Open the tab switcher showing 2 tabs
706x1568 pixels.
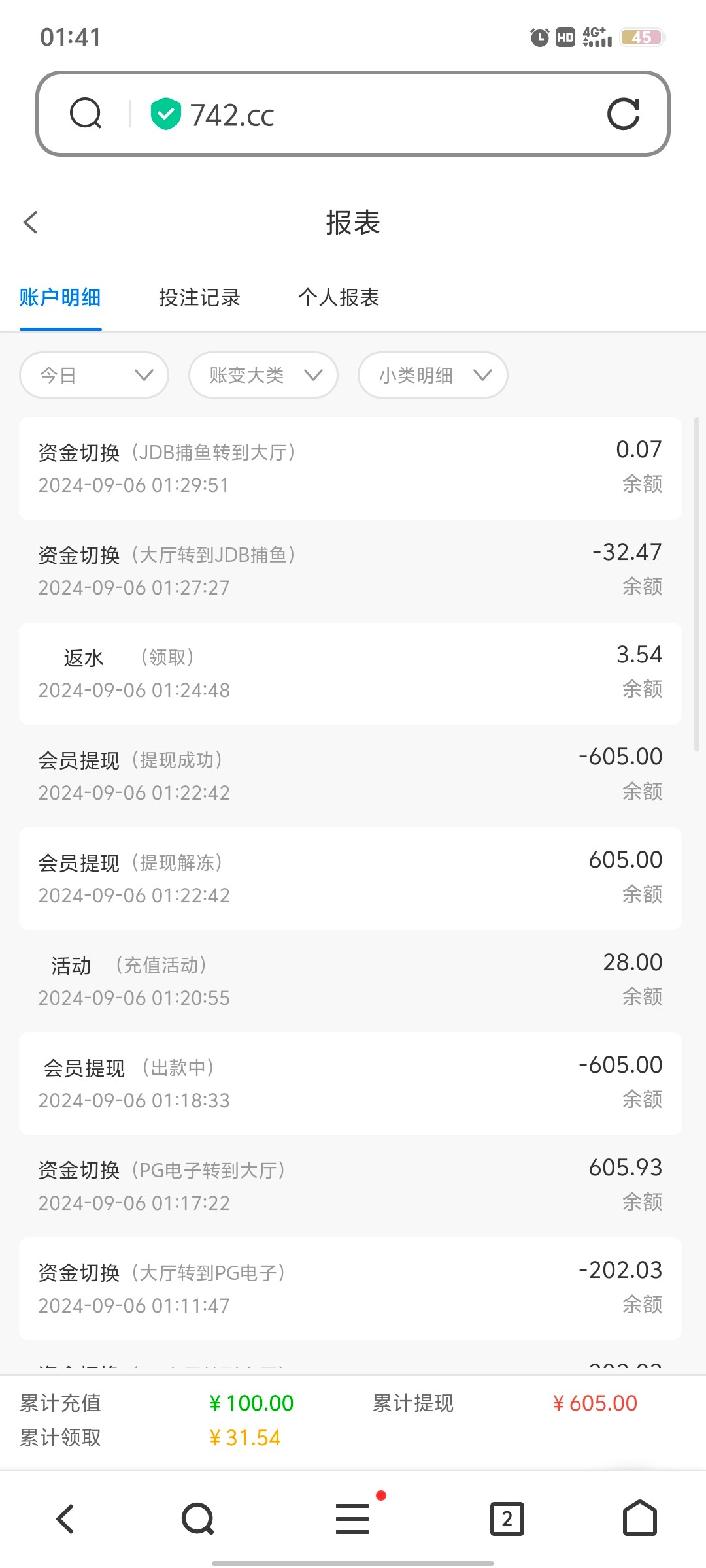[x=507, y=1518]
